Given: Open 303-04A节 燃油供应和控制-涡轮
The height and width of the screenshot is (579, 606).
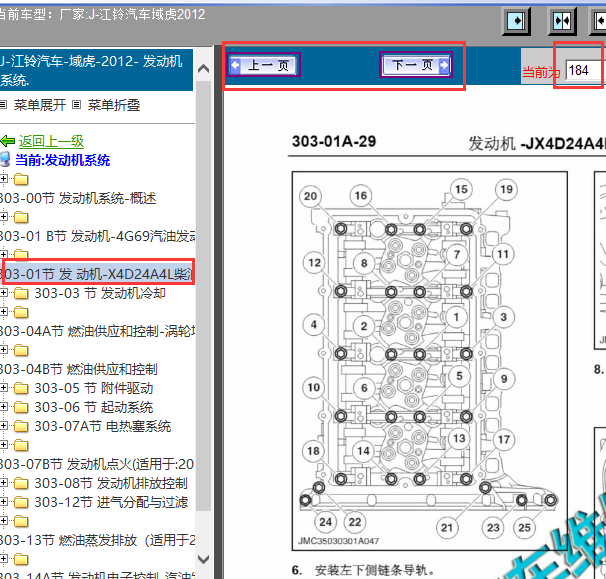Looking at the screenshot, I should [x=97, y=331].
